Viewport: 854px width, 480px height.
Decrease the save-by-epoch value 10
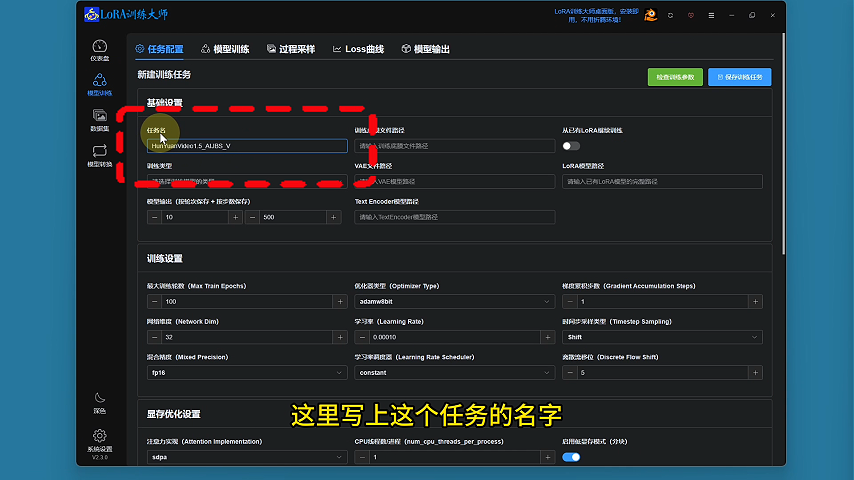154,217
